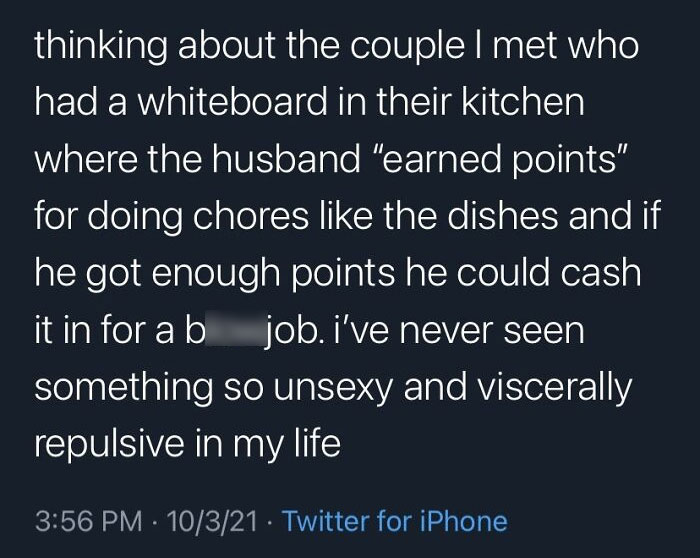Click the word enough
The height and width of the screenshot is (558, 700).
click(216, 273)
